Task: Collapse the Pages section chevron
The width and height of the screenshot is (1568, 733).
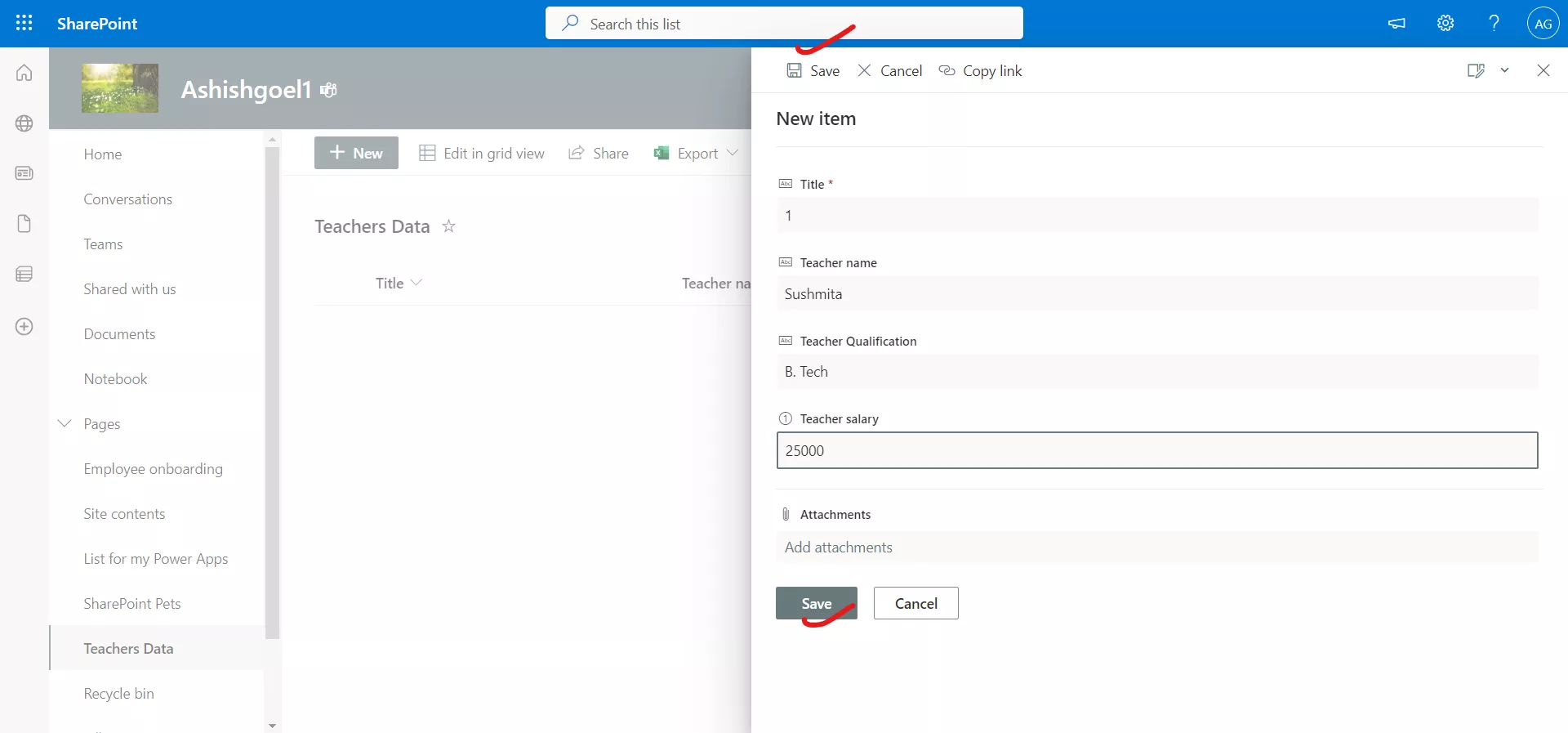Action: pos(65,423)
